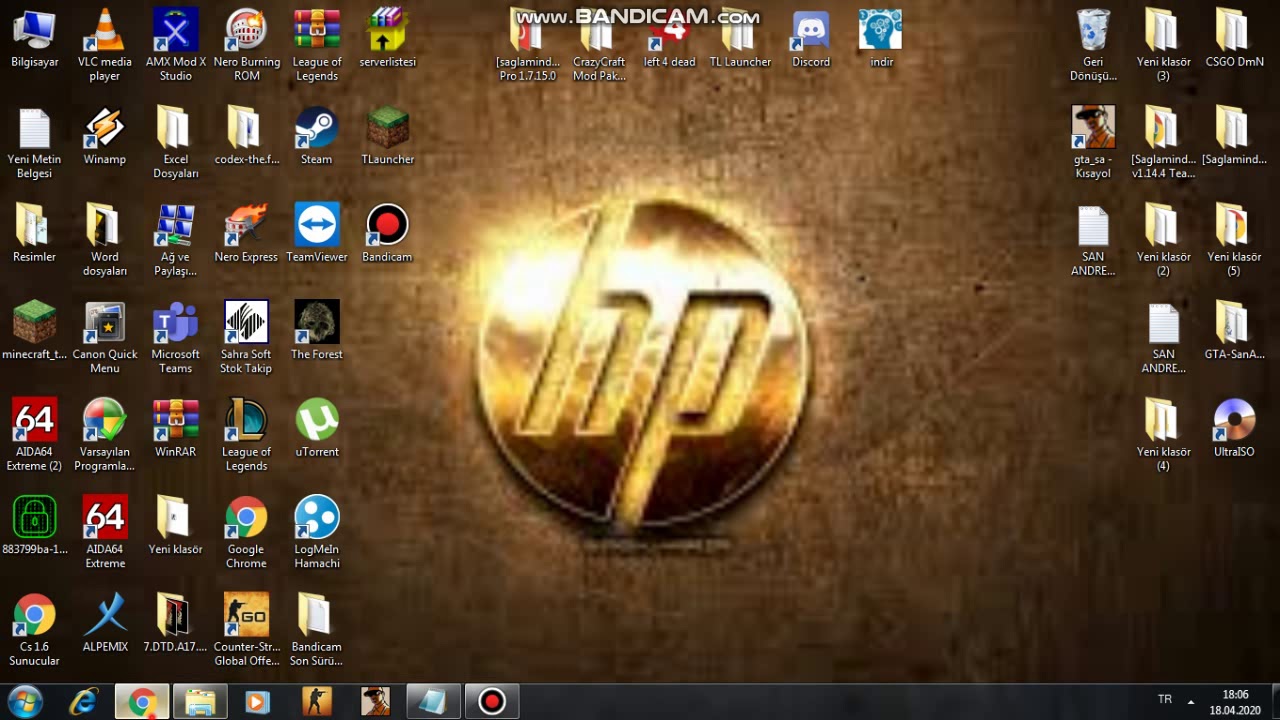
Task: Open Windows Explorer from taskbar
Action: [200, 702]
